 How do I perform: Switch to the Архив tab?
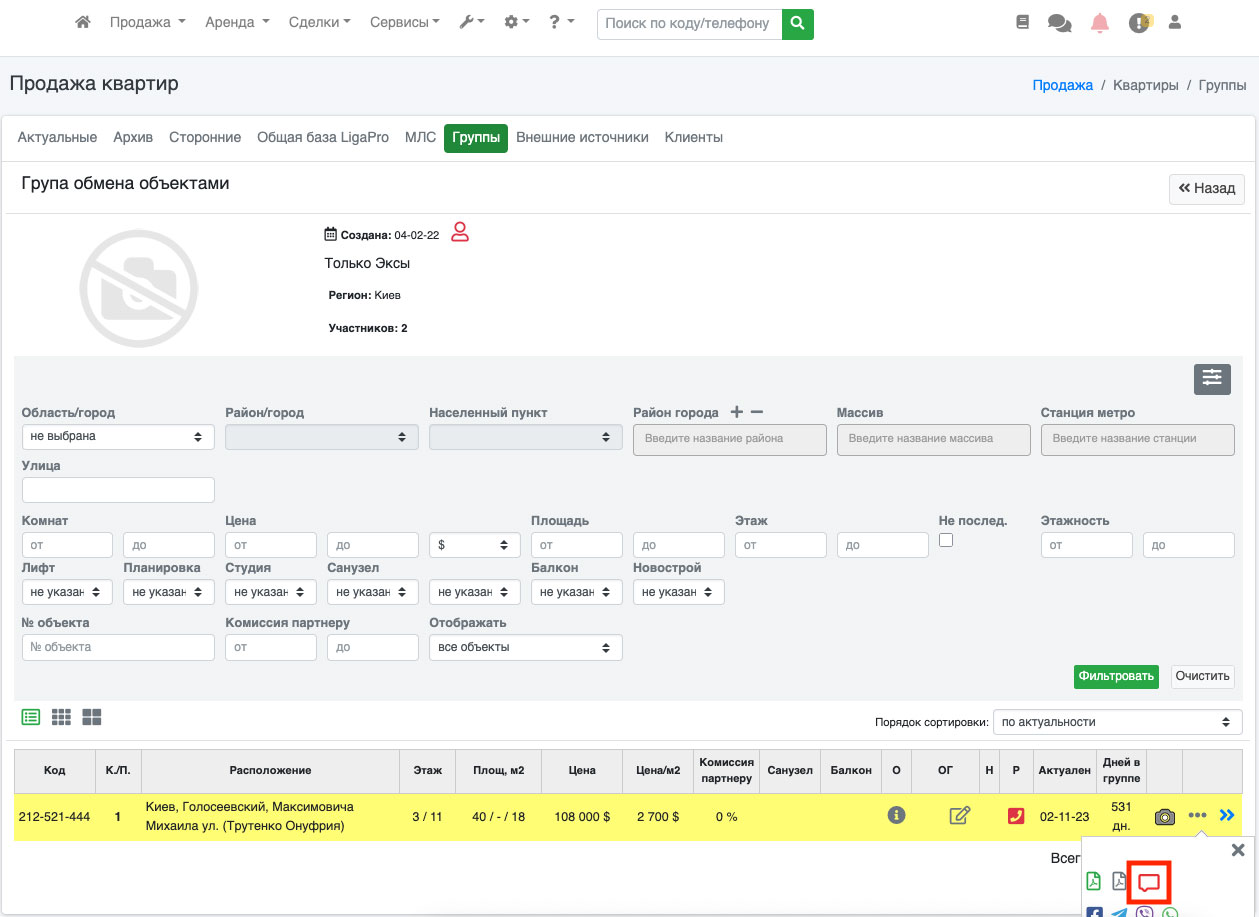click(x=133, y=138)
